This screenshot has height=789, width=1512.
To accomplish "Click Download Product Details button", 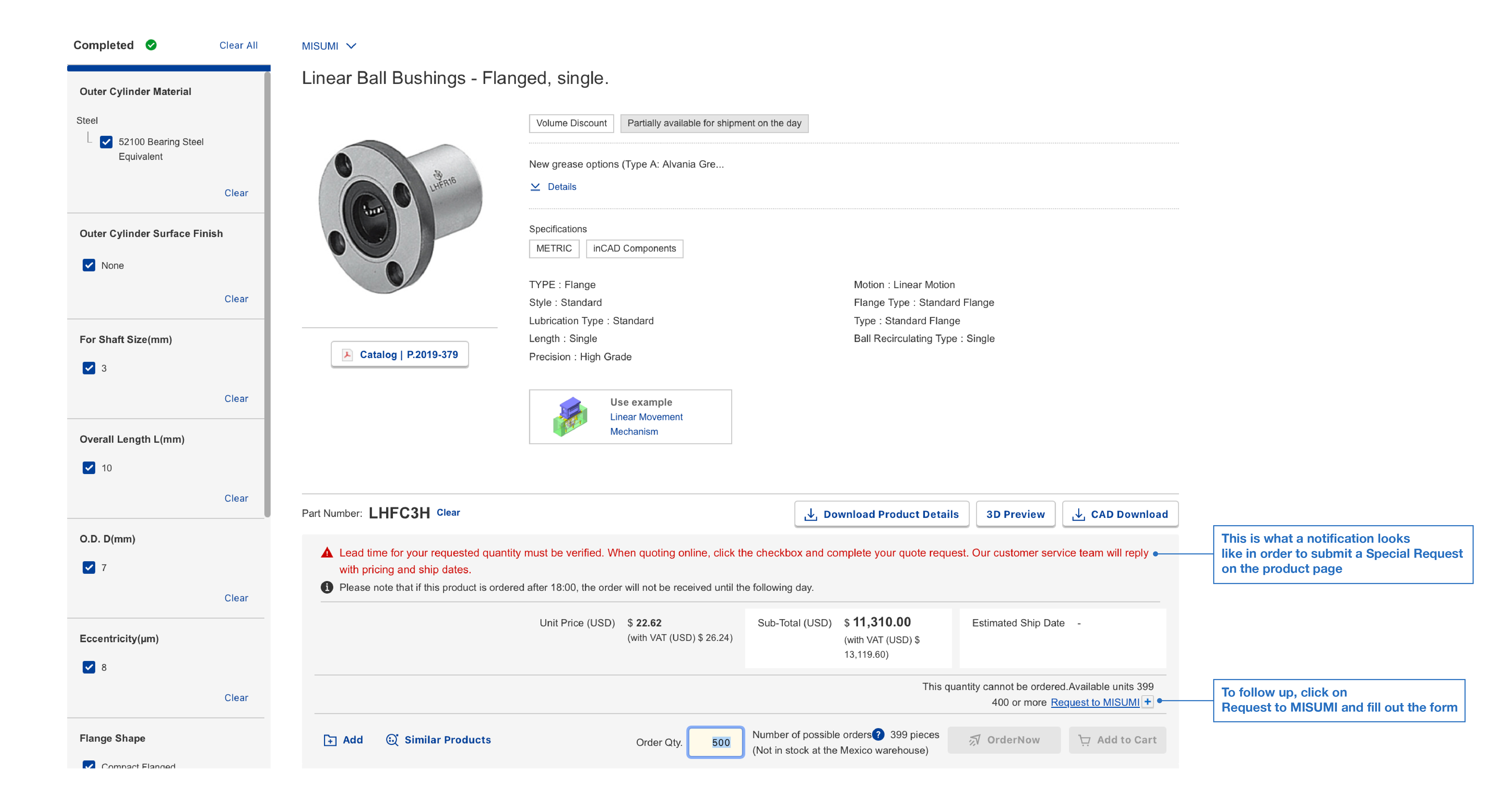I will click(882, 514).
